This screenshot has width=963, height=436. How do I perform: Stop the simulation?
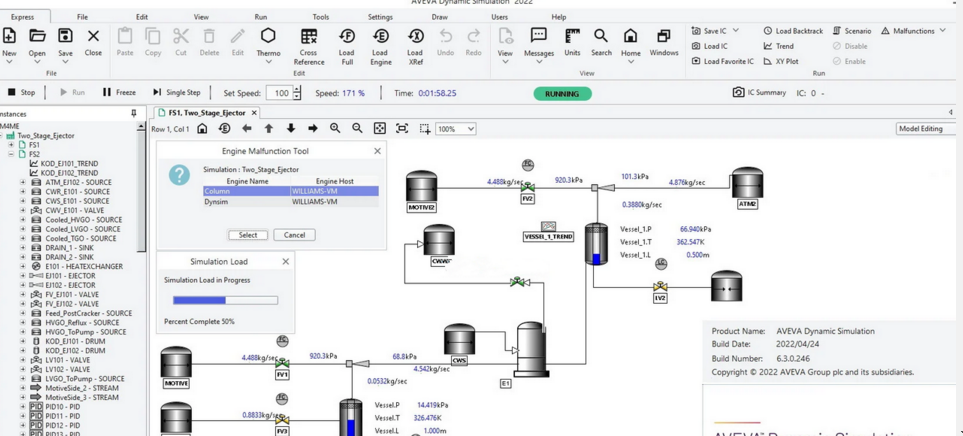(x=21, y=93)
